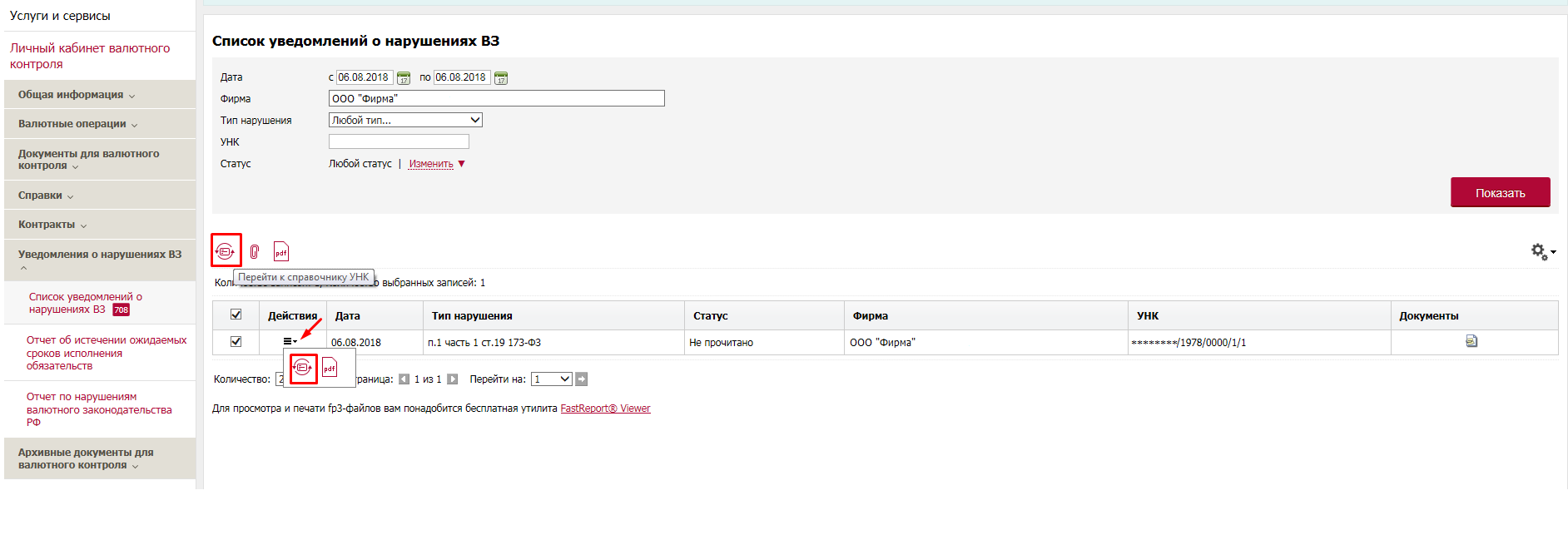
Task: Open the Тип нарушения dropdown
Action: 405,120
